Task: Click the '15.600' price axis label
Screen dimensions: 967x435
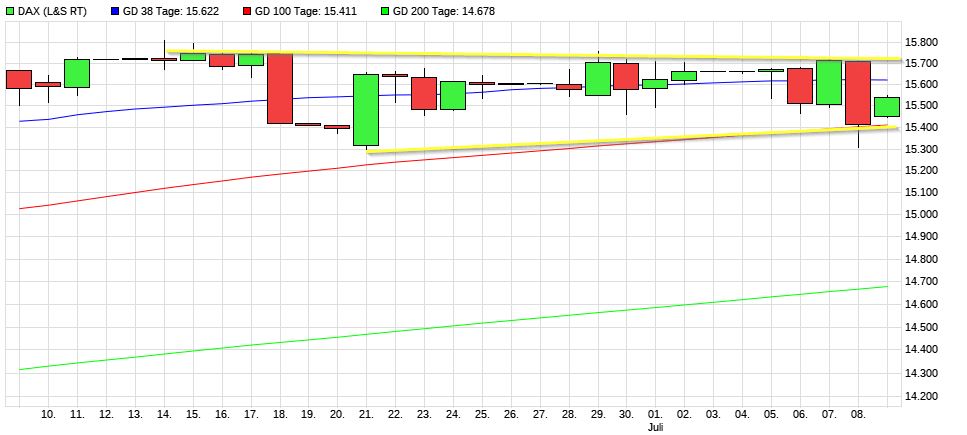Action: coord(921,84)
